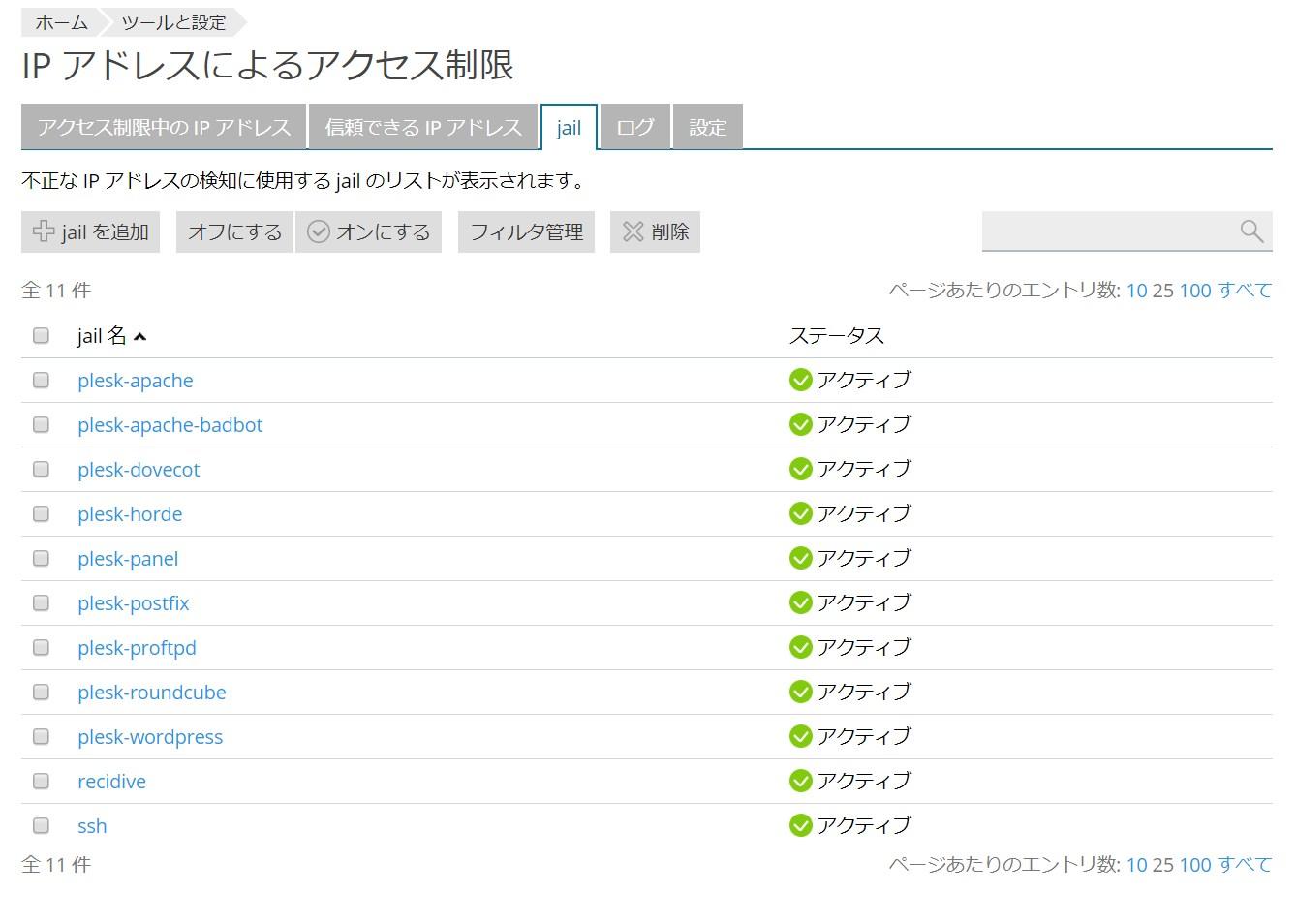Go to ホーム breadcrumb
The height and width of the screenshot is (924, 1296).
point(61,22)
